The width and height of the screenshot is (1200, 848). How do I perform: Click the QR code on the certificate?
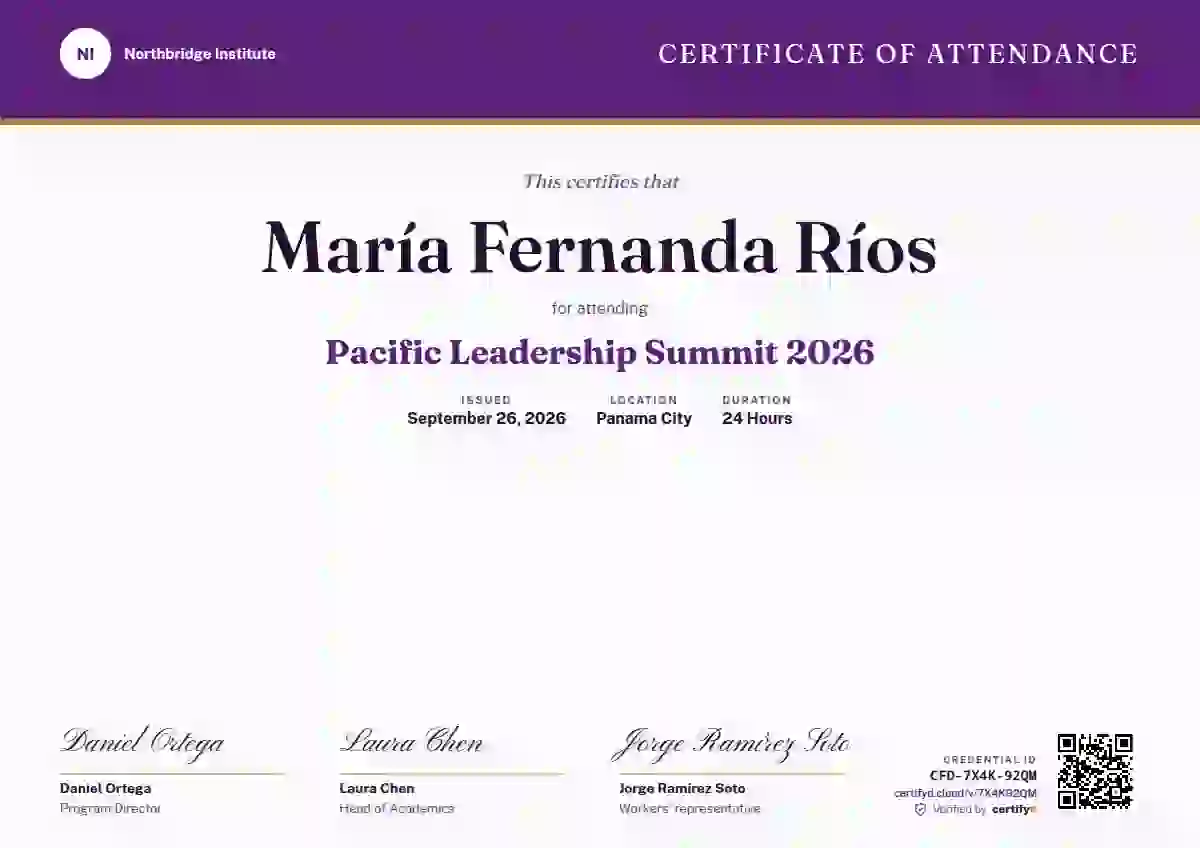pos(1095,771)
